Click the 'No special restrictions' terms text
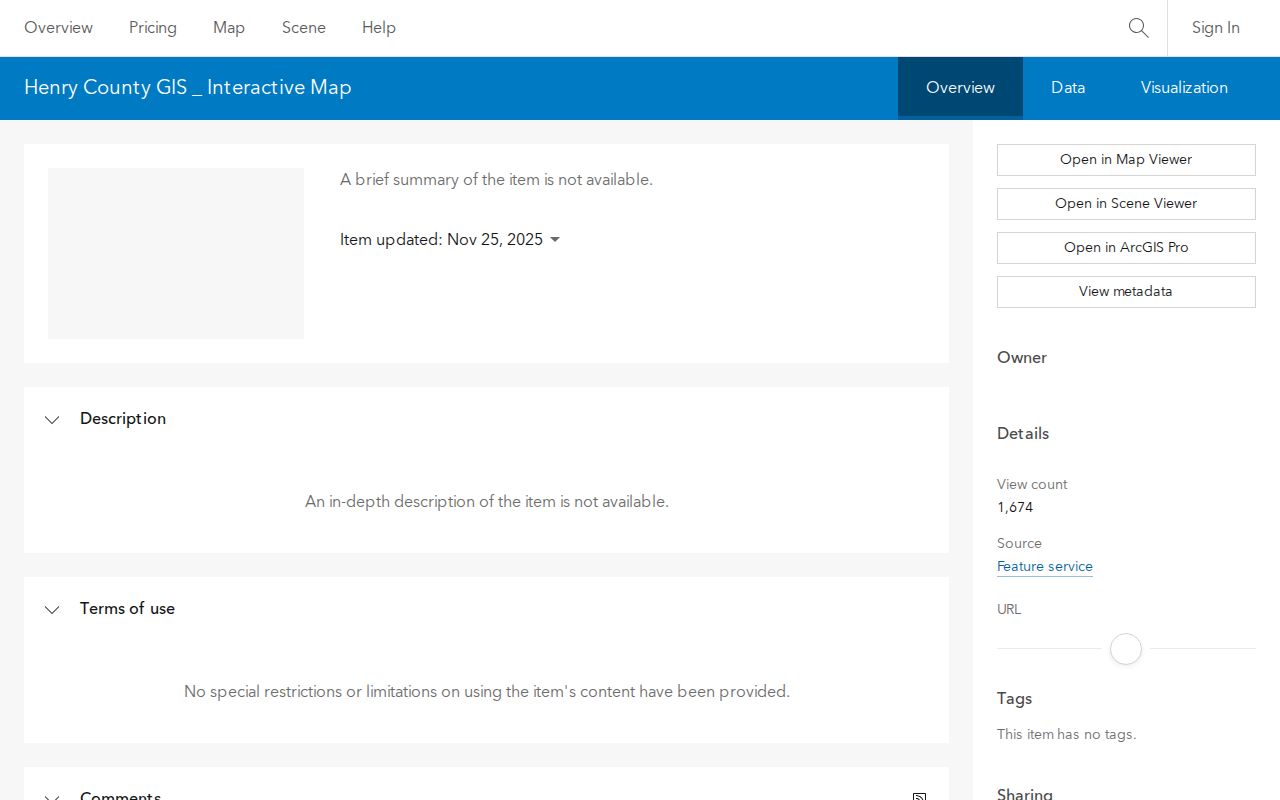Image resolution: width=1280 pixels, height=800 pixels. [487, 692]
